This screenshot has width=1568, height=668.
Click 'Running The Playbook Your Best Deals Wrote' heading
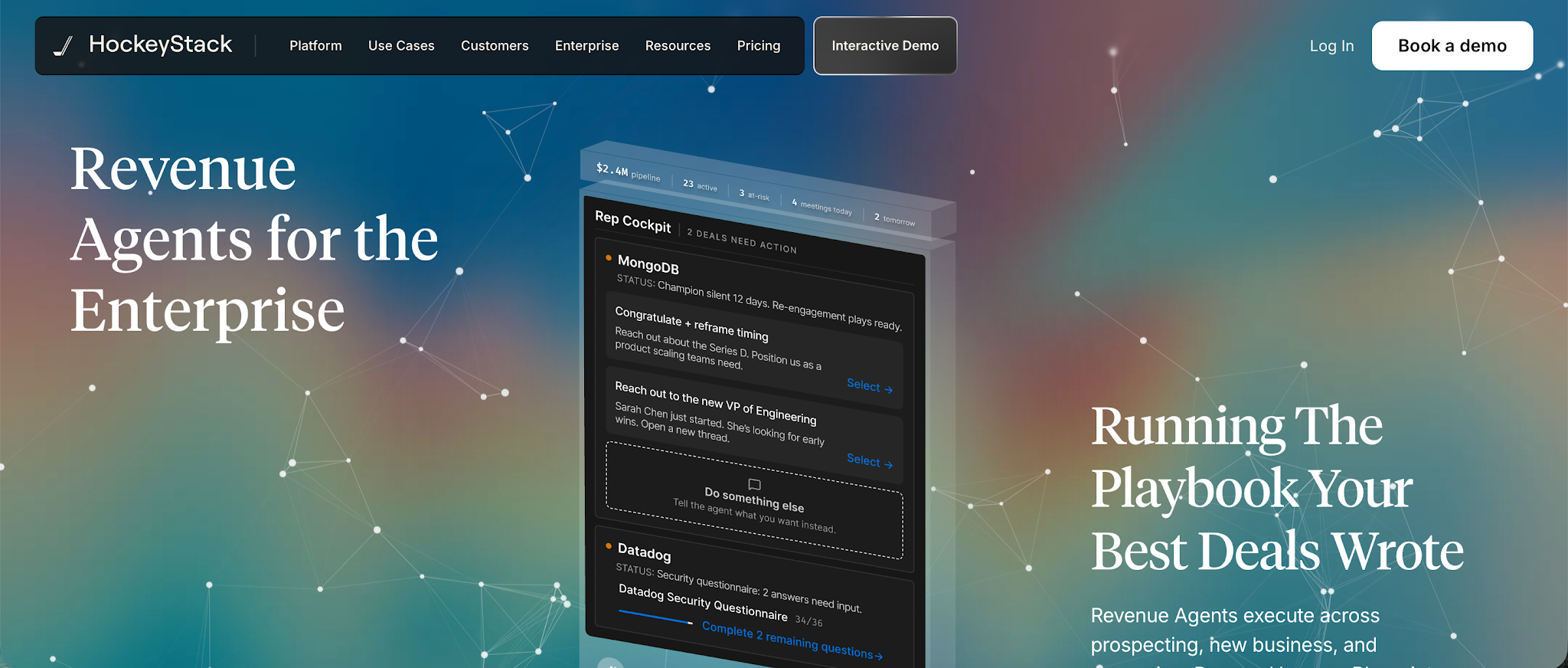[1277, 488]
